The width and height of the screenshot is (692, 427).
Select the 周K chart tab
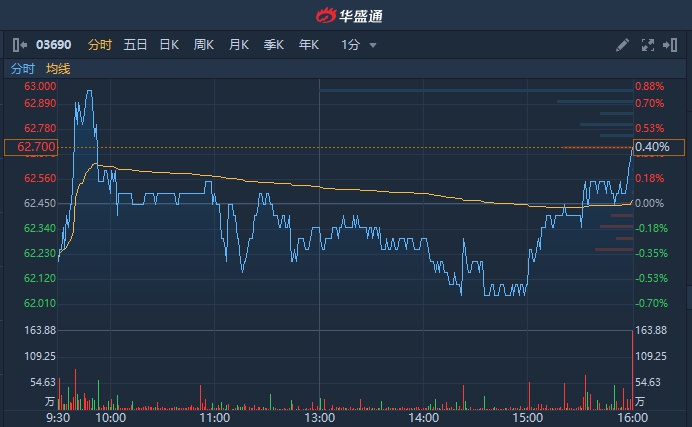(x=204, y=45)
